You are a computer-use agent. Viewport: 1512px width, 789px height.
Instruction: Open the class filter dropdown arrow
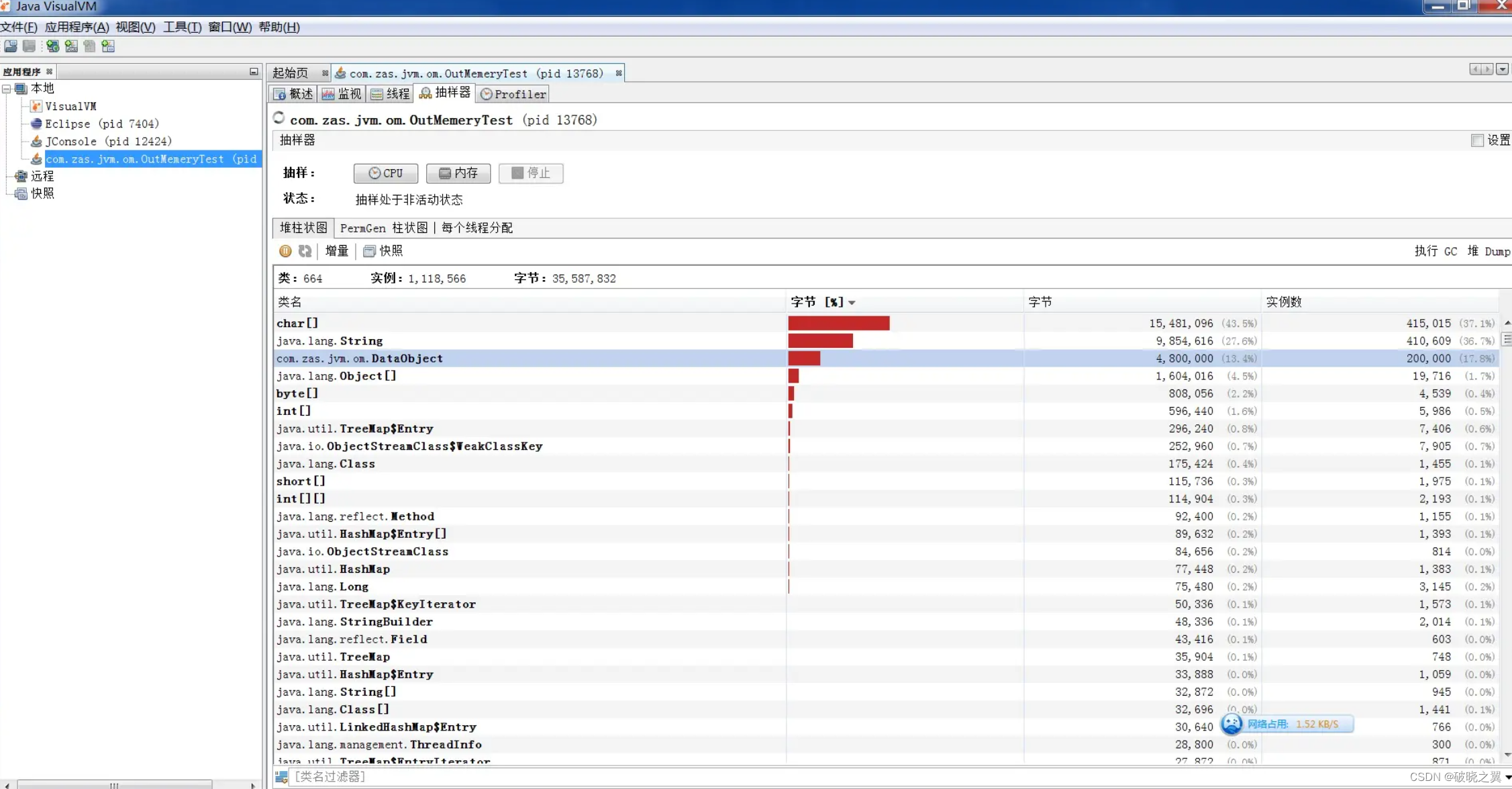pos(1508,778)
